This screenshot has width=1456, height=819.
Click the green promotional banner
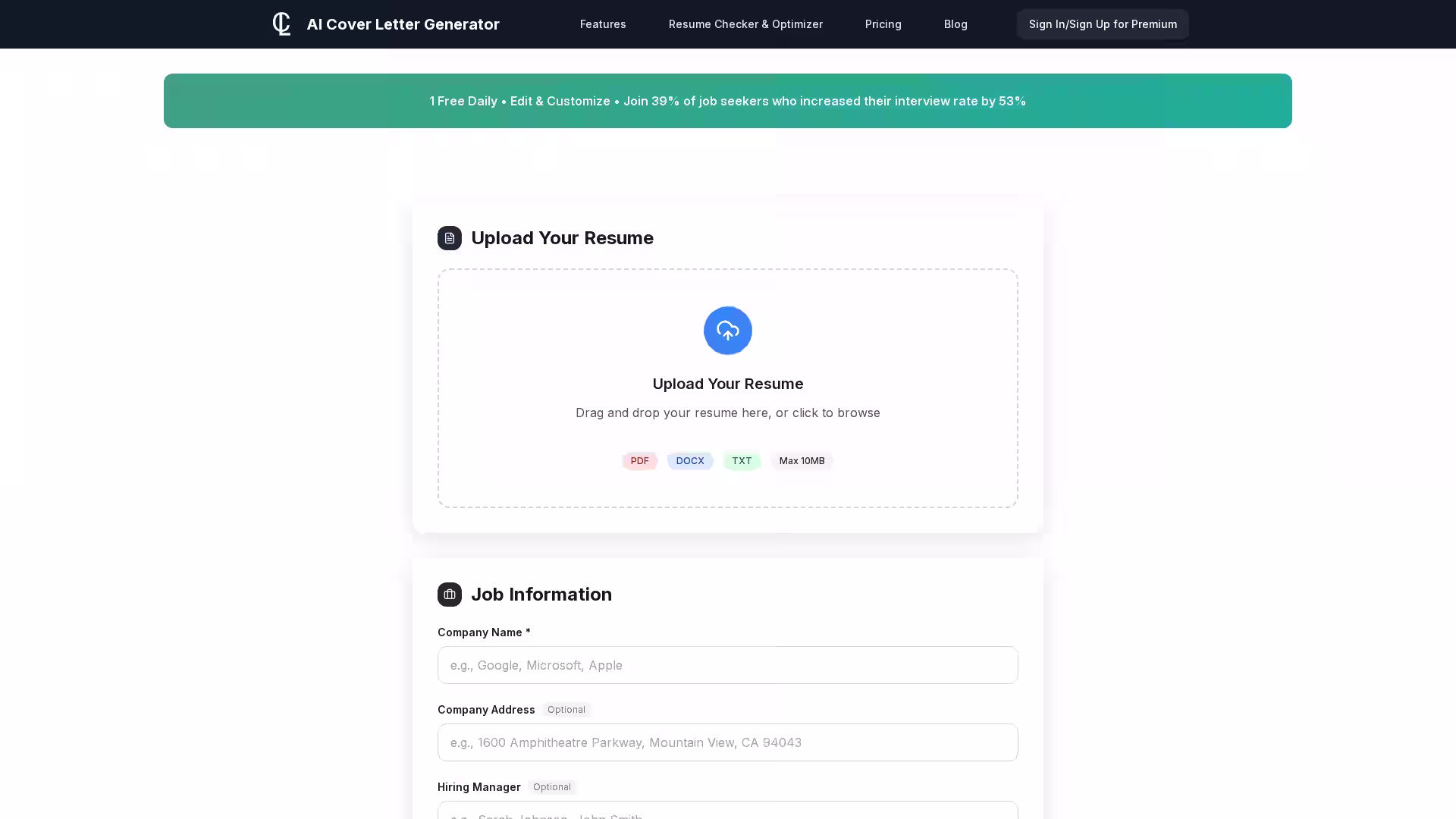727,101
